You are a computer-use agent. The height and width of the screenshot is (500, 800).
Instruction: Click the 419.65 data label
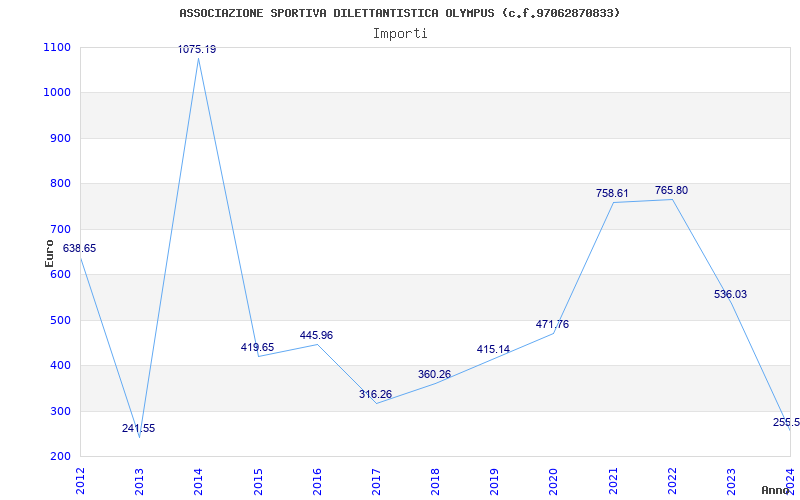coord(257,347)
